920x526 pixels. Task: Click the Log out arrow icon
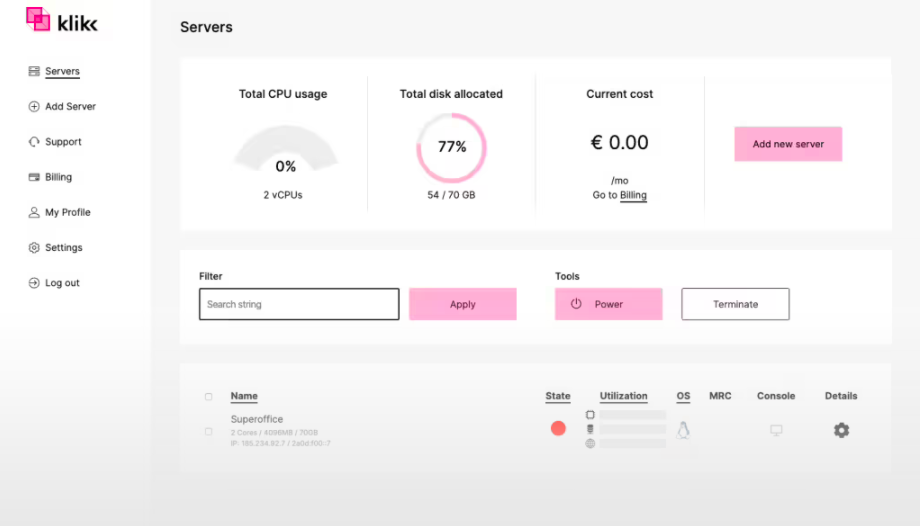(34, 283)
